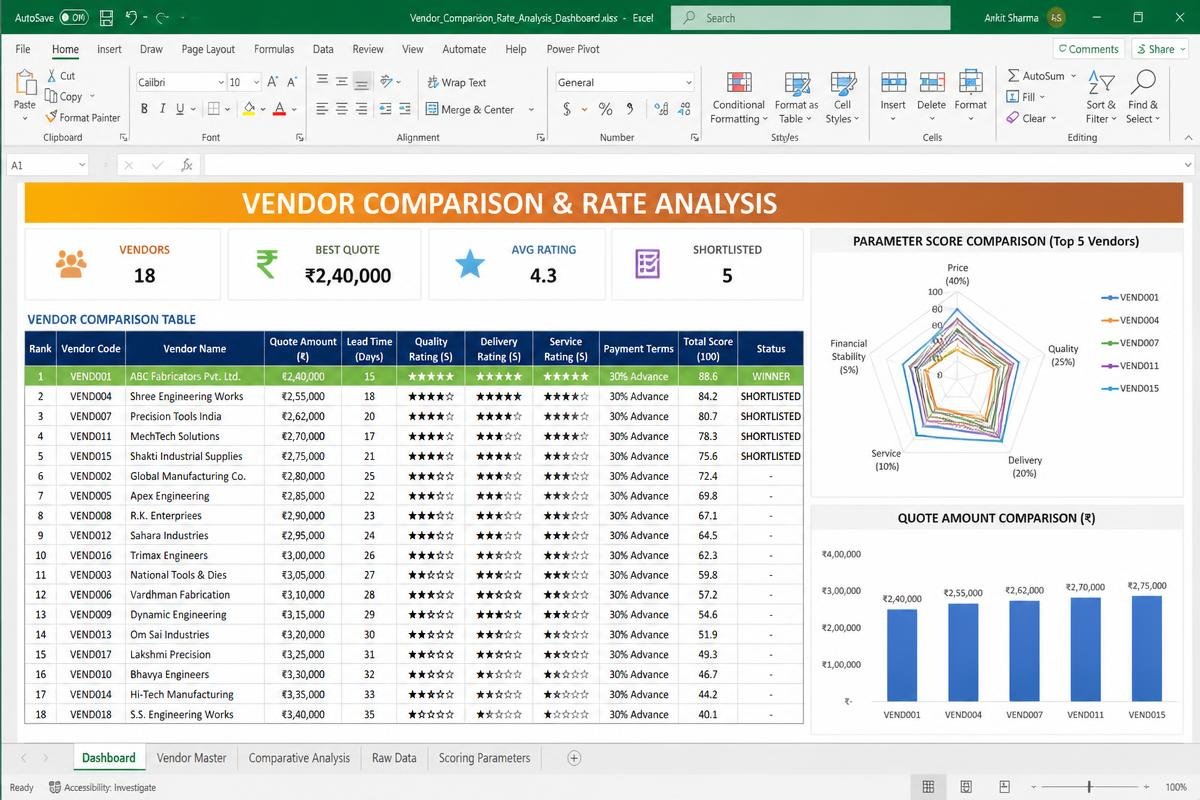Add new sheet with plus button
The image size is (1200, 800).
click(x=574, y=758)
